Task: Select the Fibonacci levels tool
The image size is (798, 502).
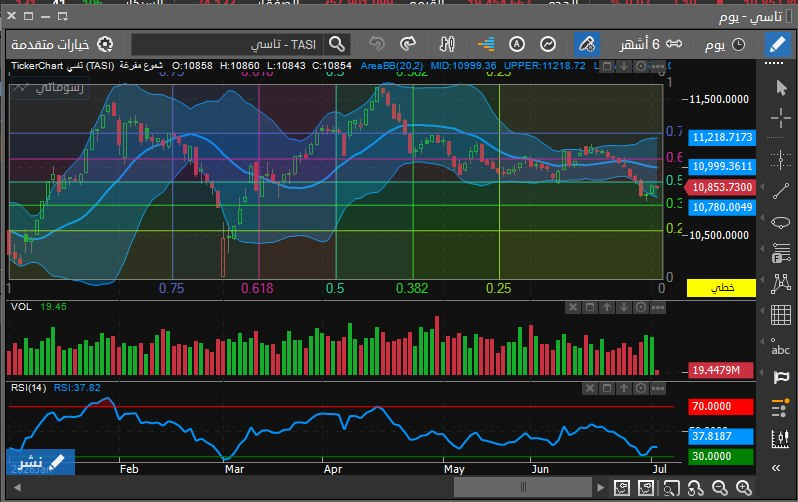Action: point(781,253)
